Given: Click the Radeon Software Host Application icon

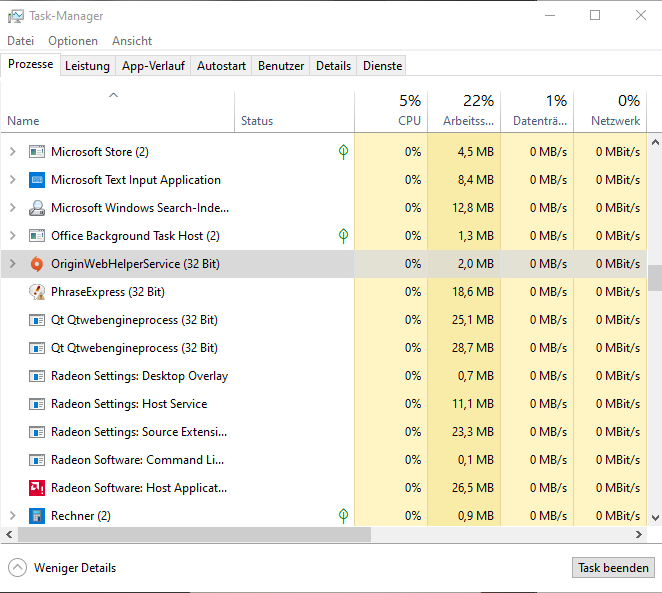Looking at the screenshot, I should [x=37, y=488].
